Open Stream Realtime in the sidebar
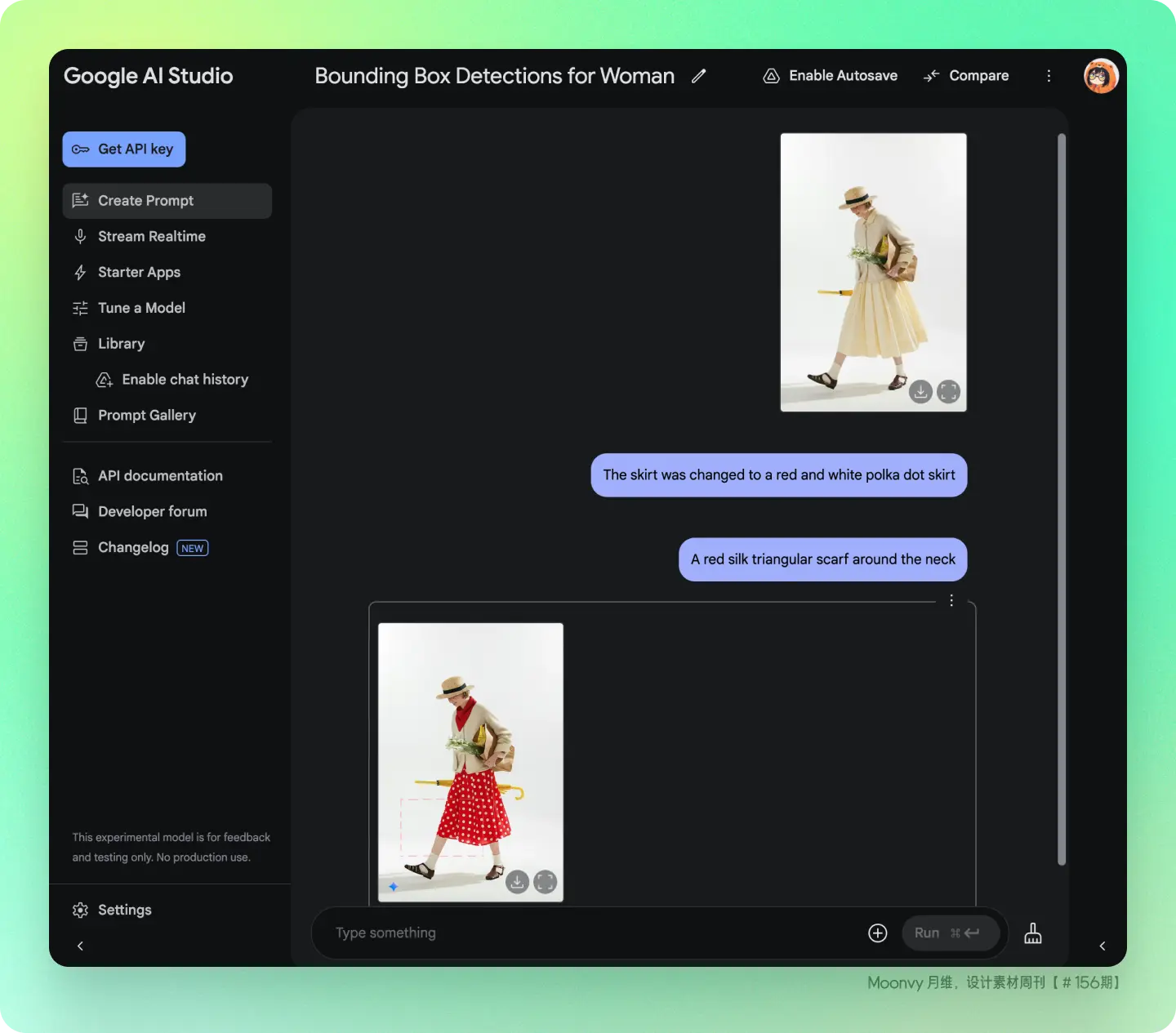Image resolution: width=1176 pixels, height=1033 pixels. tap(151, 237)
